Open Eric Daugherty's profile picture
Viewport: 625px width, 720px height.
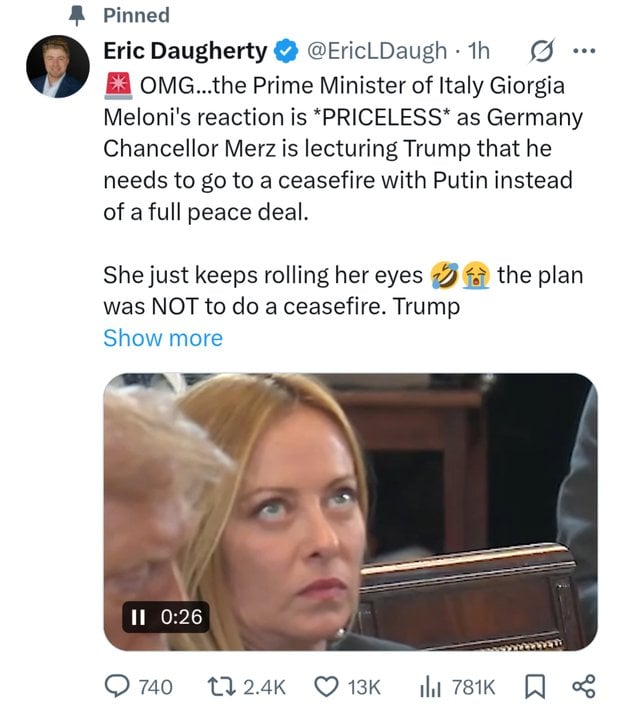pyautogui.click(x=58, y=67)
